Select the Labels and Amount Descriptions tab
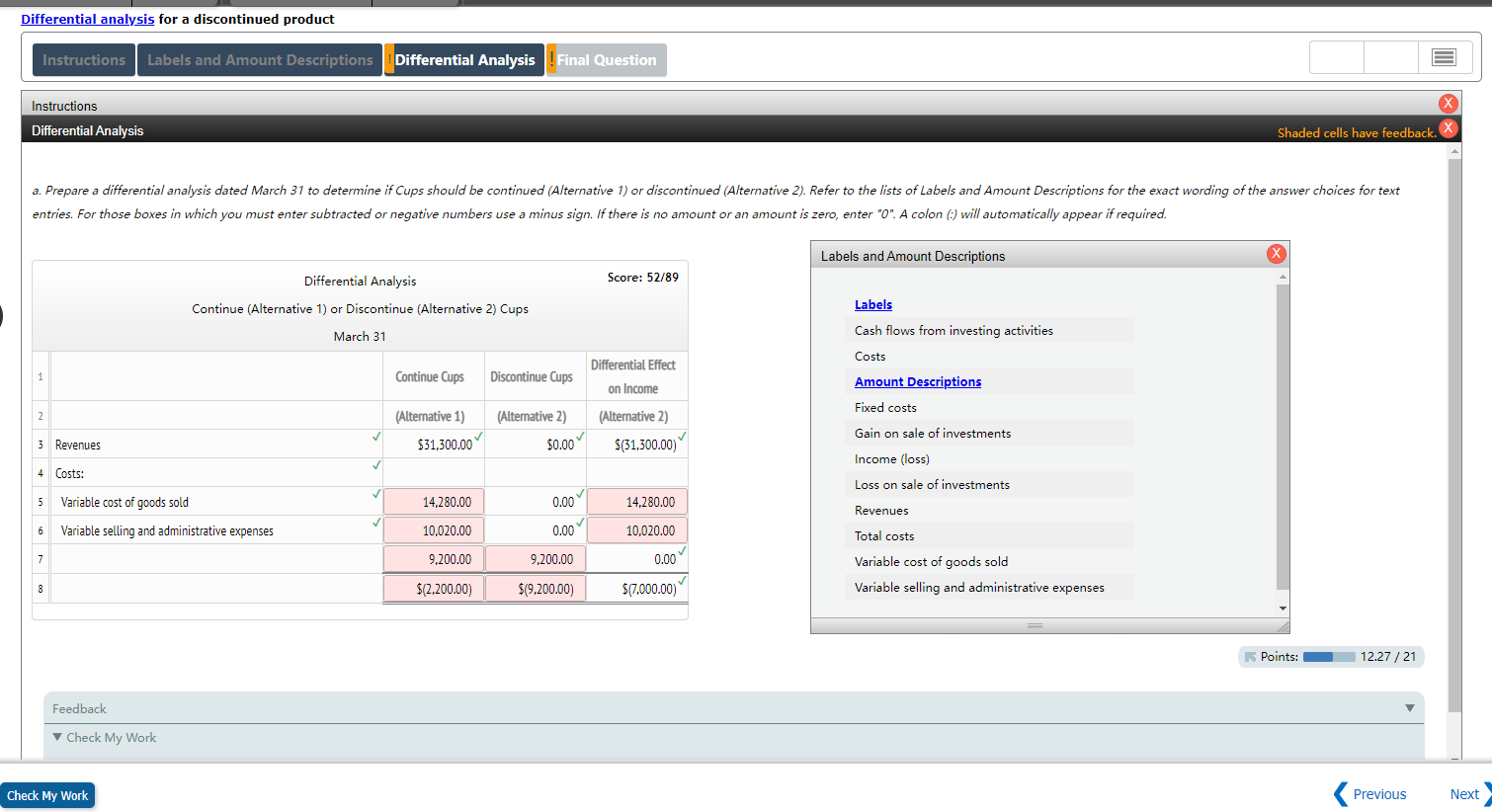The height and width of the screenshot is (812, 1492). click(x=259, y=59)
